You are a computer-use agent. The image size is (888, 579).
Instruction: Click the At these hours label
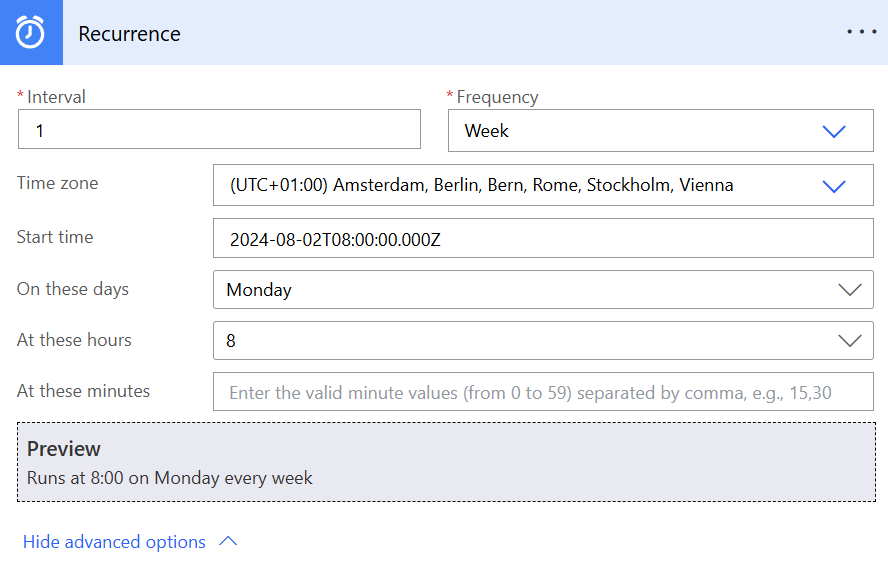74,340
